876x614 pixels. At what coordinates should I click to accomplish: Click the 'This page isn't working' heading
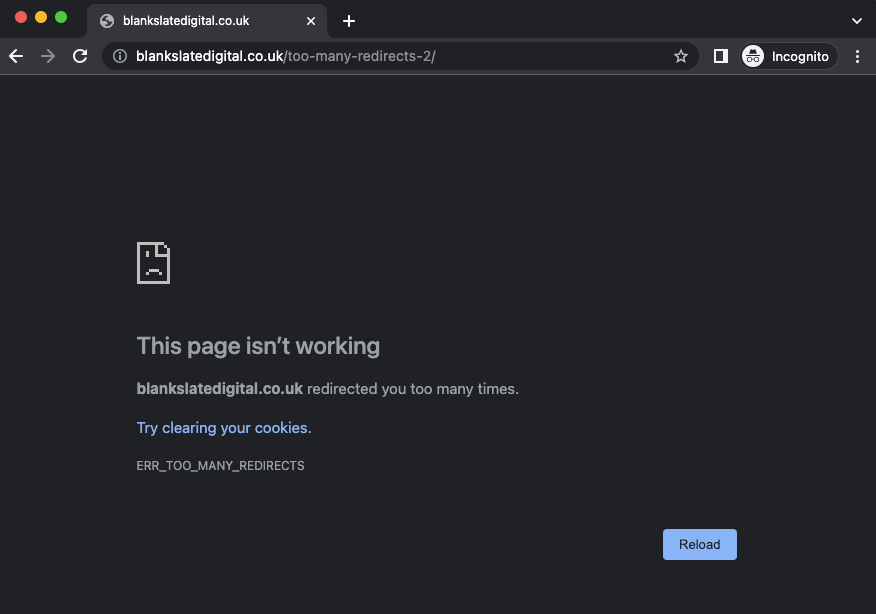click(258, 346)
